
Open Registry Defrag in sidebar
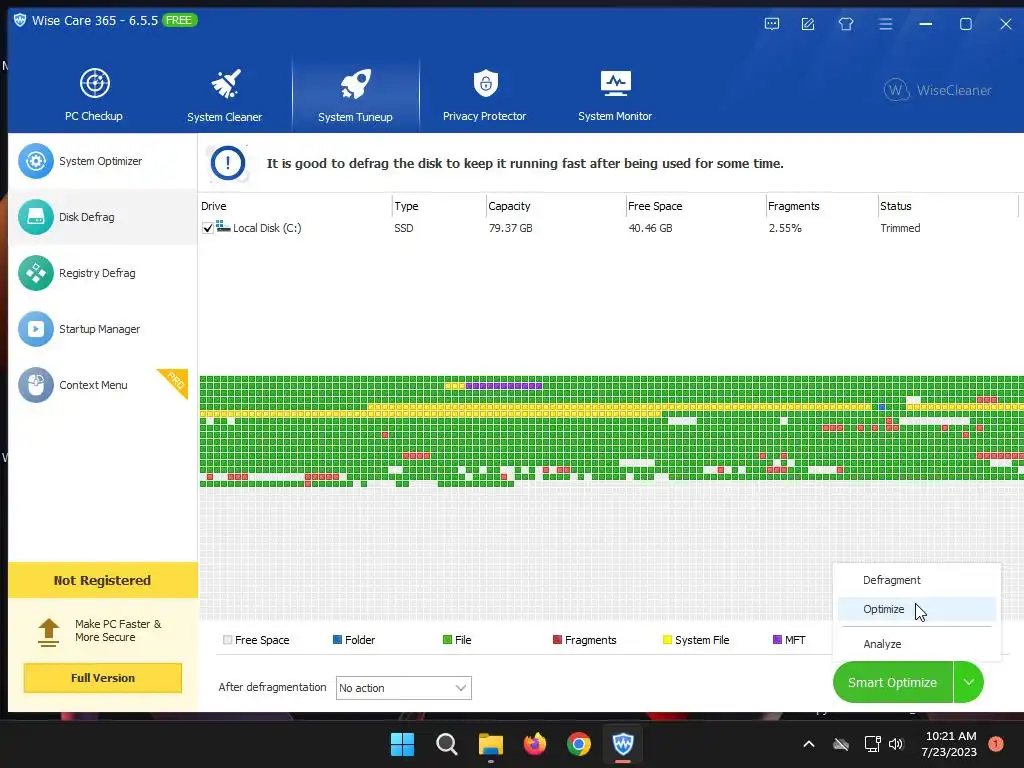click(103, 273)
